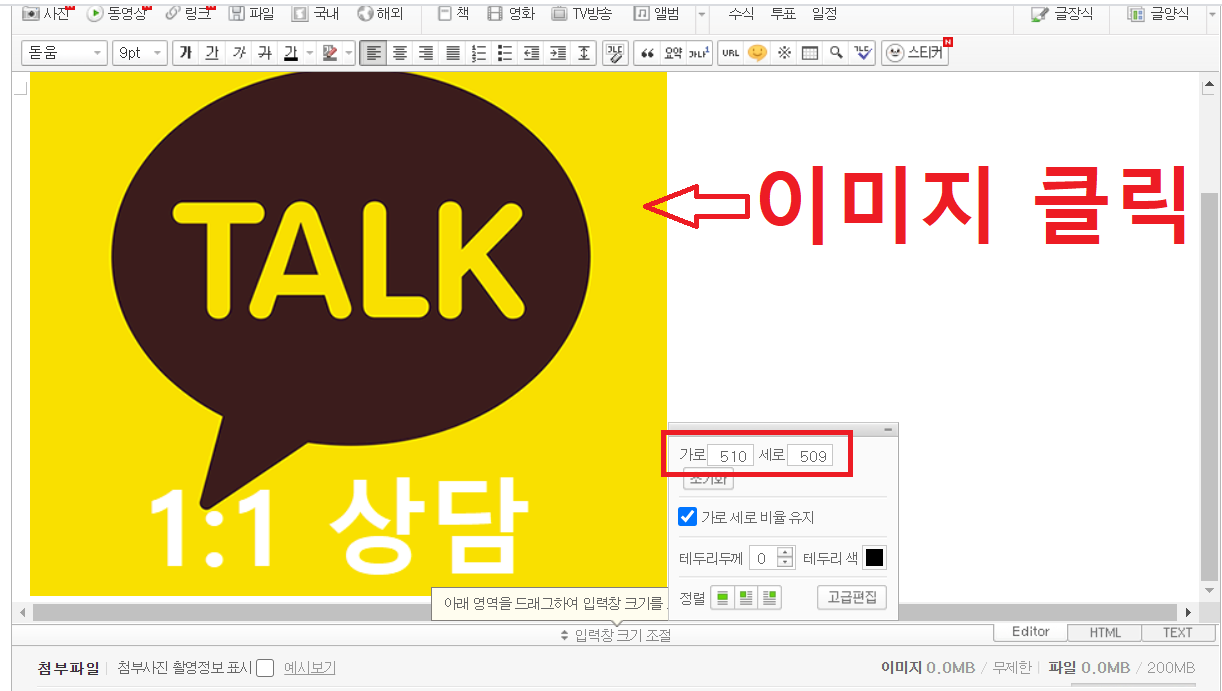
Task: Insert movie info with 영화
Action: [511, 14]
